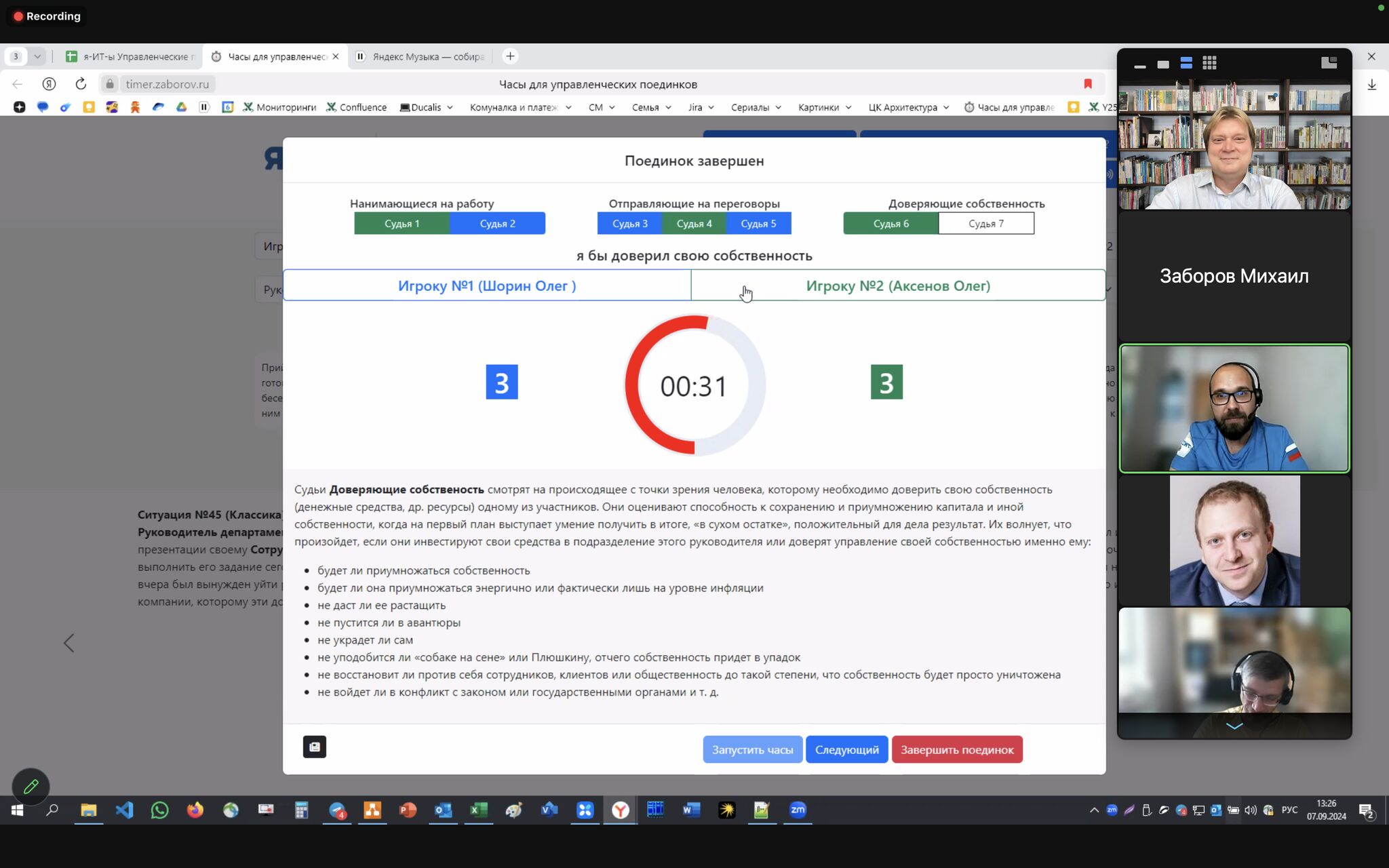Switch Zoom panel to grid view
The image size is (1389, 868).
(1209, 63)
